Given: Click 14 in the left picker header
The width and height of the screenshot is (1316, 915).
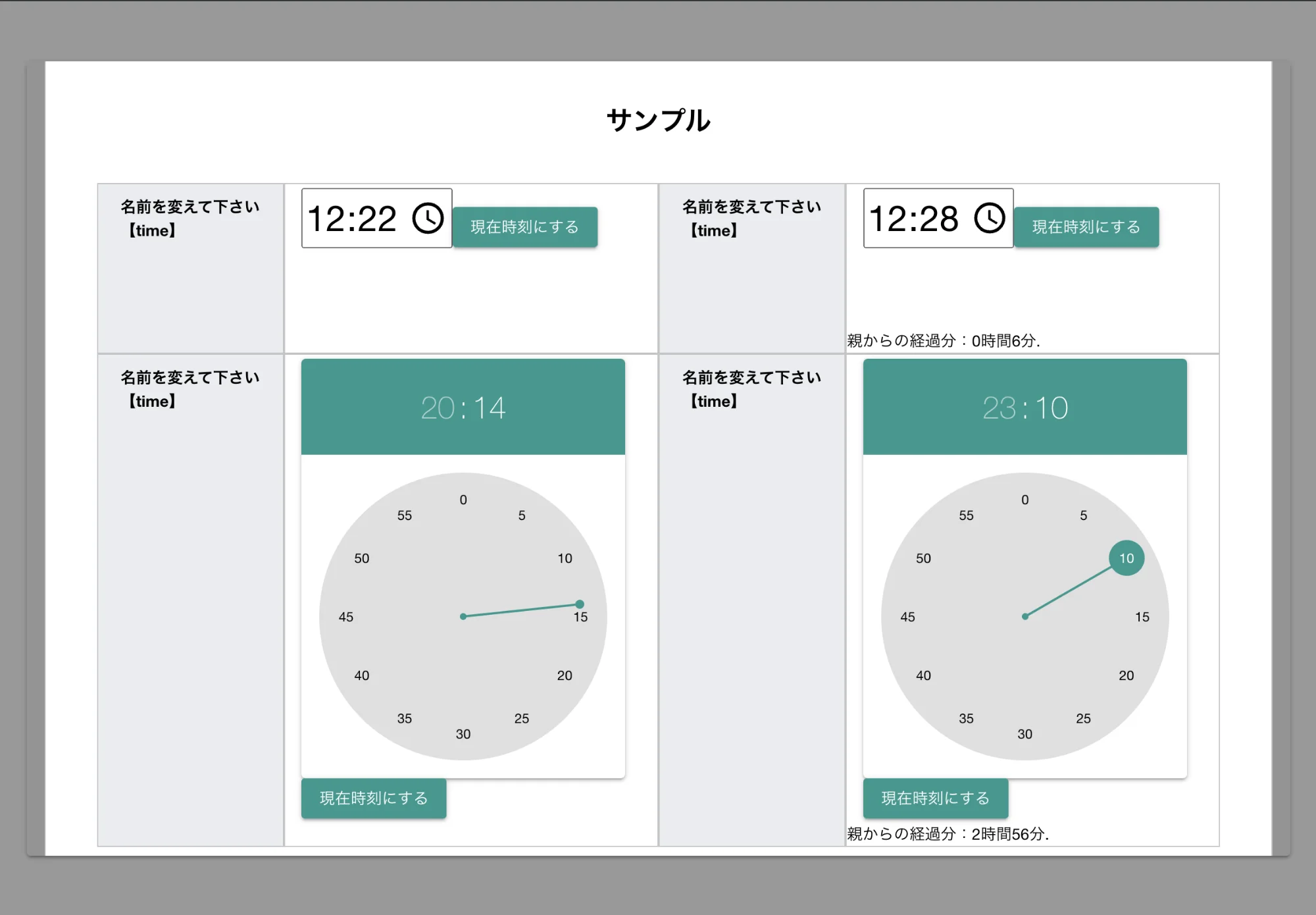Looking at the screenshot, I should tap(491, 408).
